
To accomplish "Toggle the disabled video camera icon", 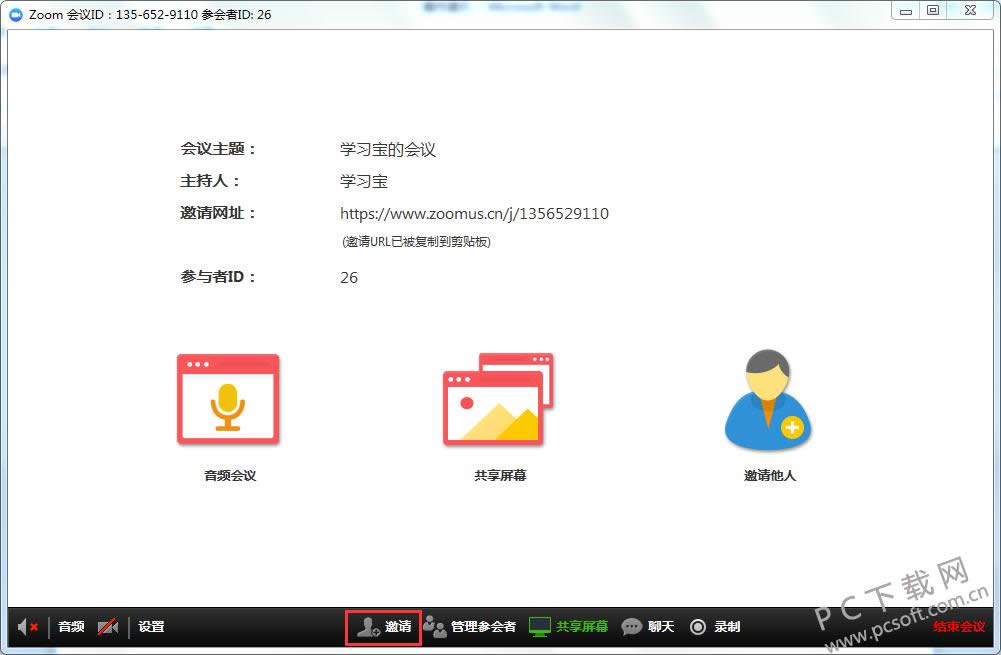I will pyautogui.click(x=108, y=627).
